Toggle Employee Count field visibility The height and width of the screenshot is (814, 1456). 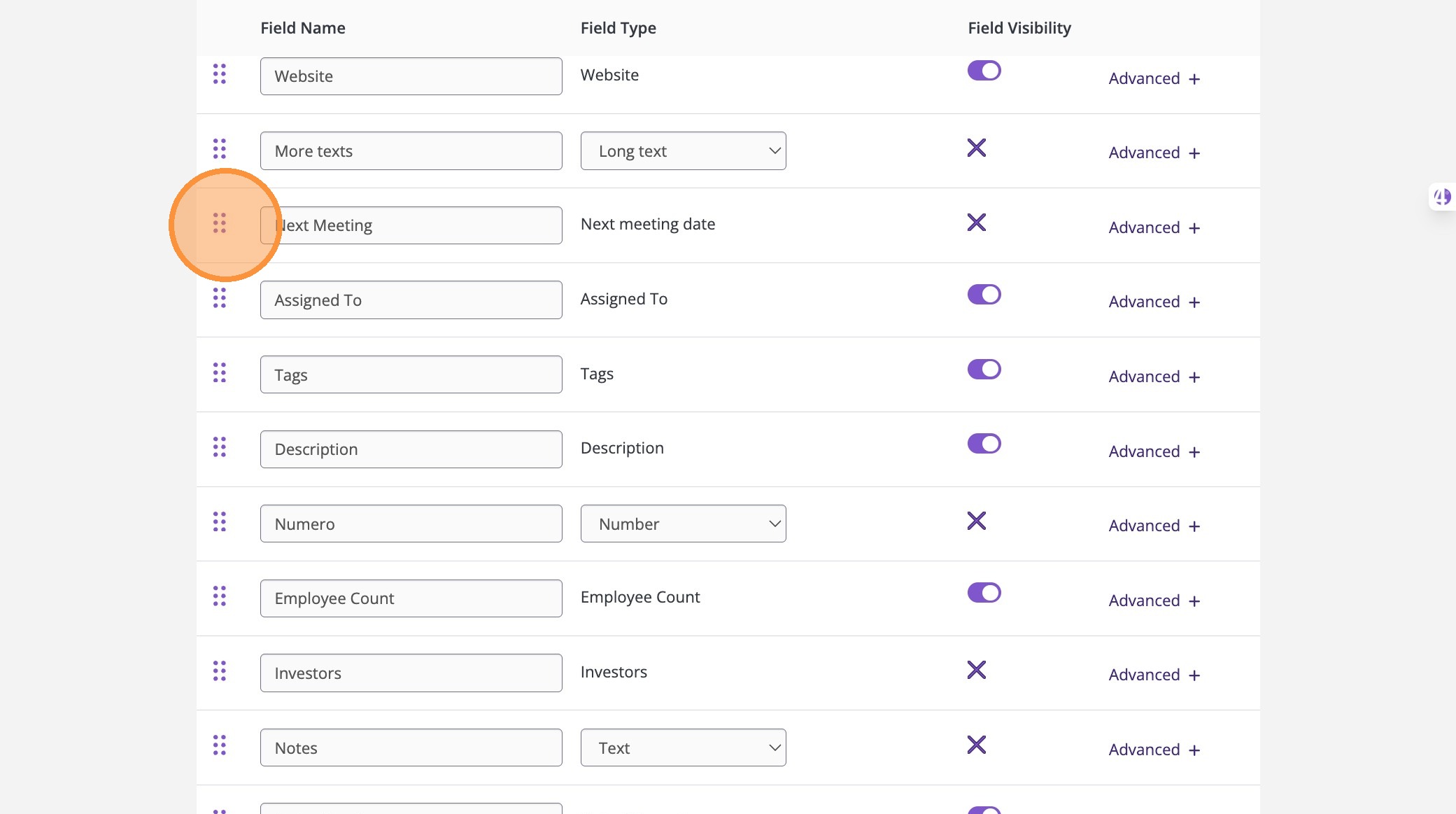coord(984,593)
